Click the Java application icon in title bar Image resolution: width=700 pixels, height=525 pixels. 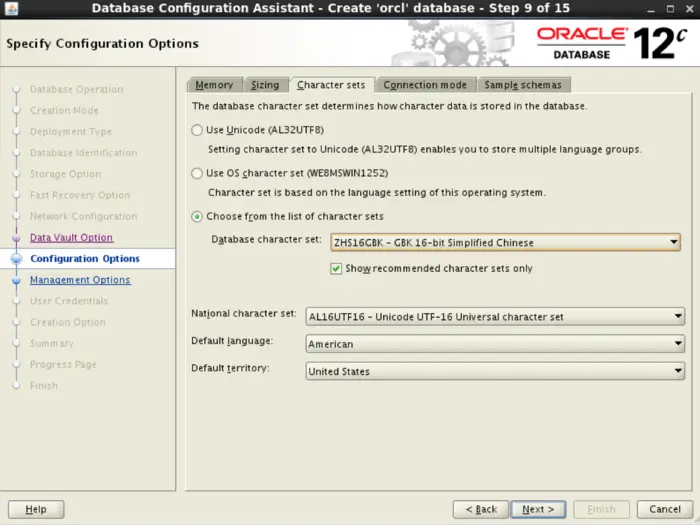(x=11, y=8)
